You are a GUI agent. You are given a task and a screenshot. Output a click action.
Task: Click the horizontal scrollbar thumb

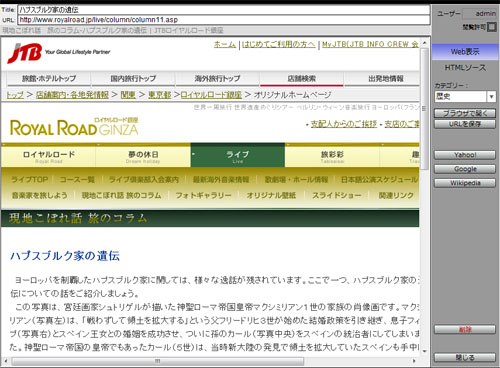click(x=158, y=361)
